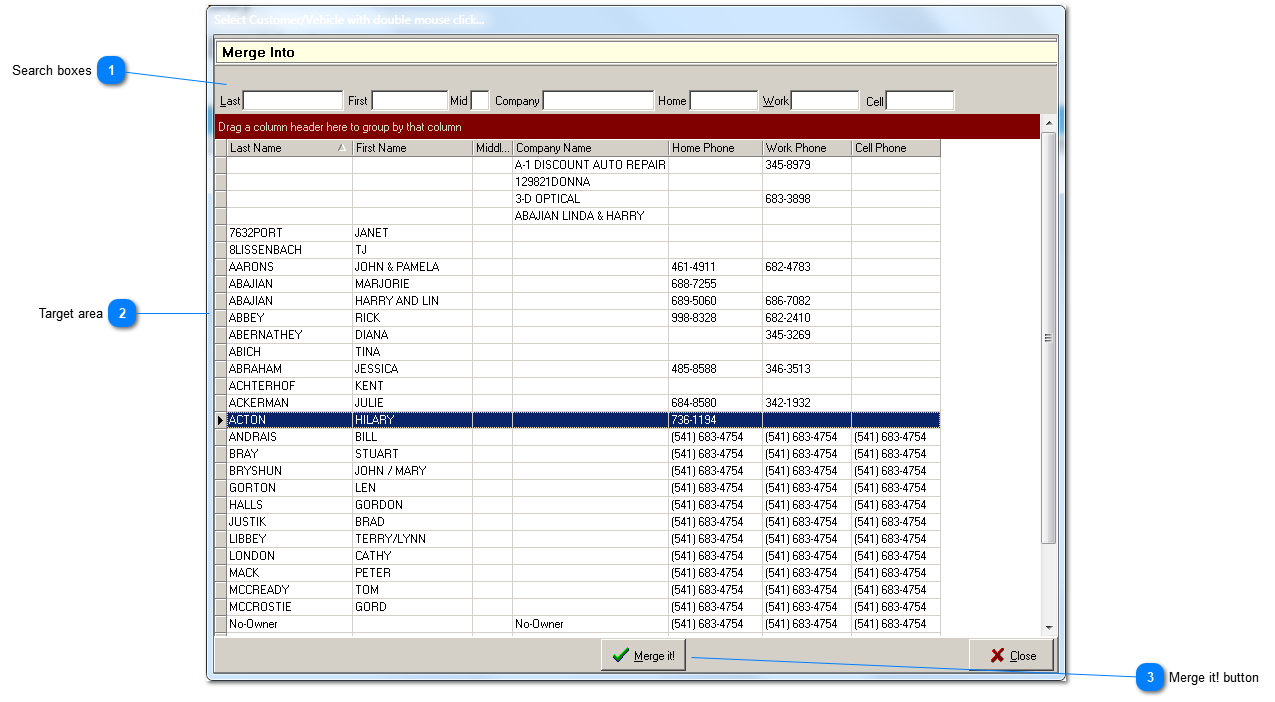The height and width of the screenshot is (702, 1275).
Task: Click inside the Last search box
Action: 293,99
